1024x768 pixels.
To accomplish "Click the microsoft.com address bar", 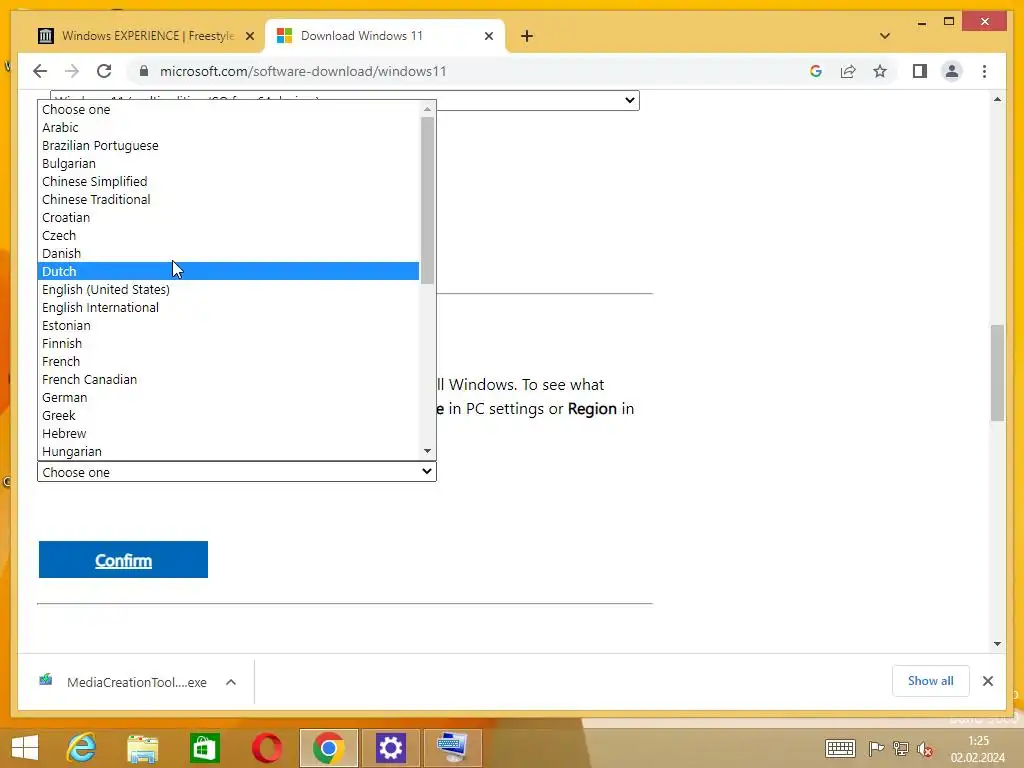I will coord(303,71).
